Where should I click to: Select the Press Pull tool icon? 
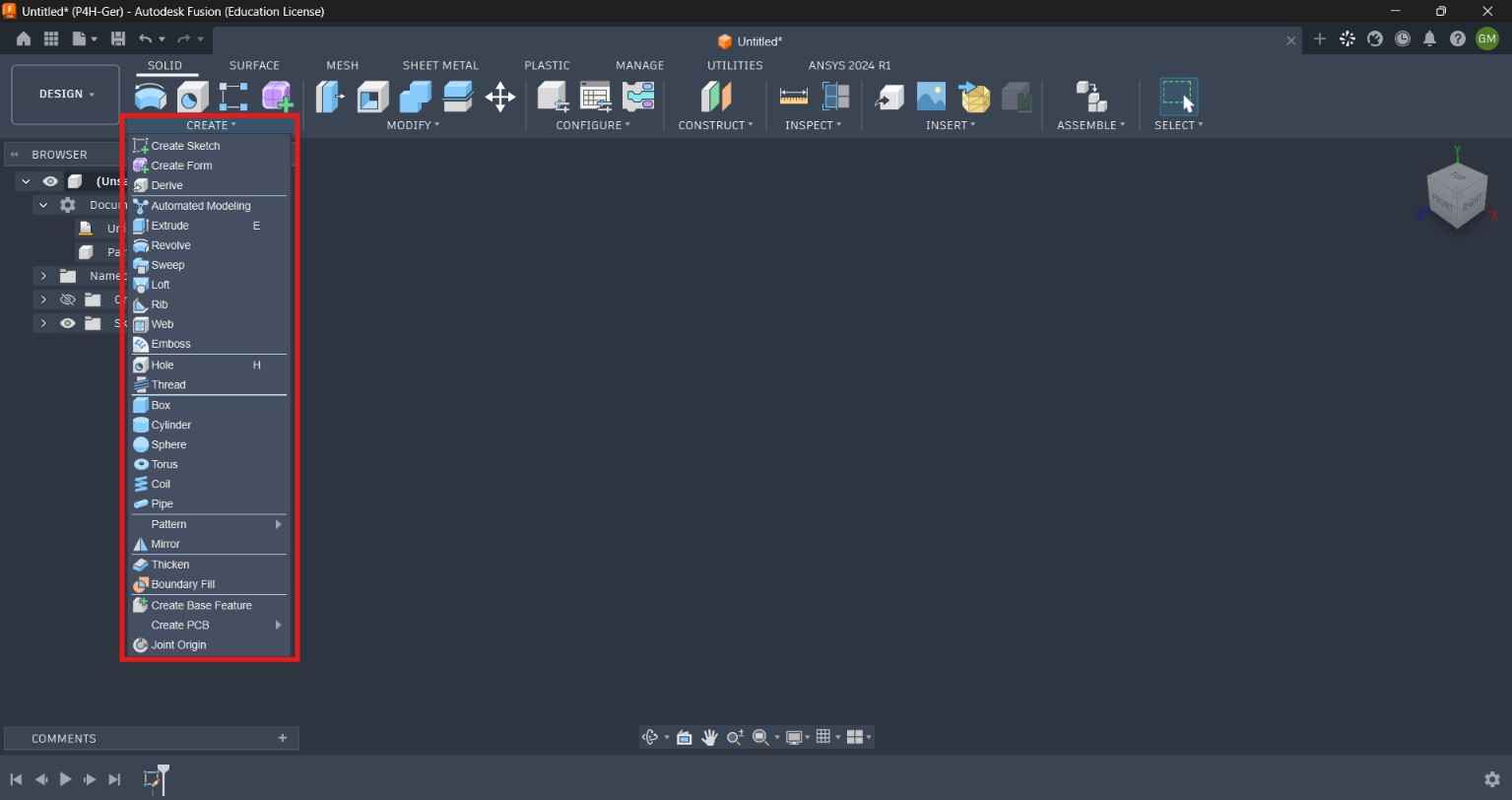pyautogui.click(x=330, y=97)
